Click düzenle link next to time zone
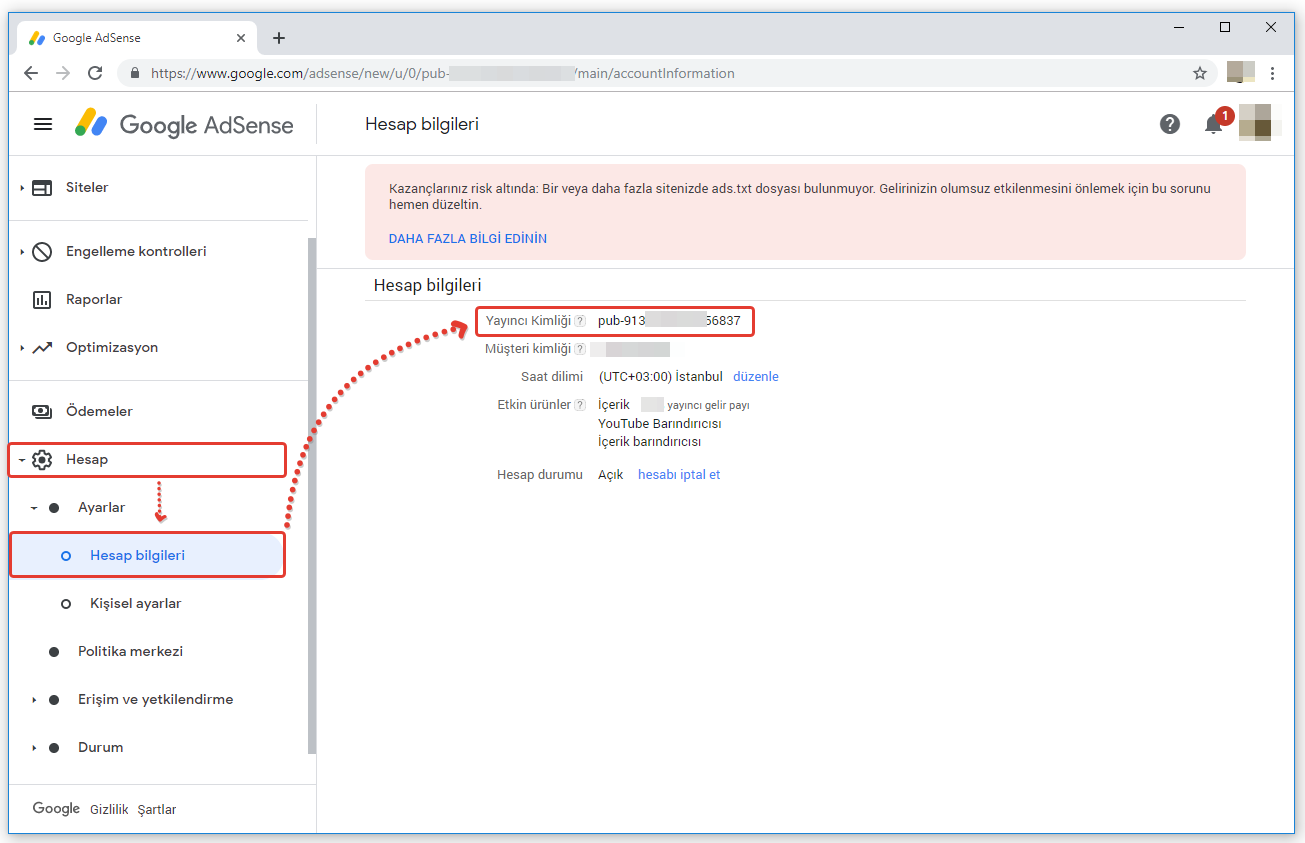The height and width of the screenshot is (843, 1305). (755, 377)
